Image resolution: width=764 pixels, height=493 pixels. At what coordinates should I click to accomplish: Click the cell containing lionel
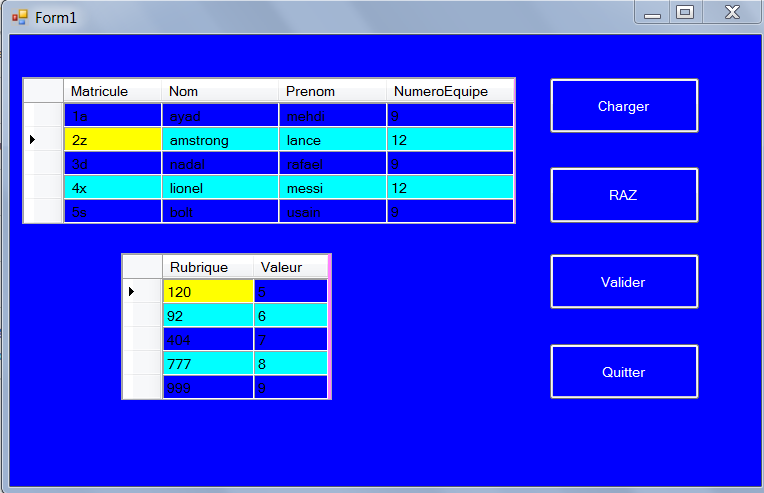(220, 187)
